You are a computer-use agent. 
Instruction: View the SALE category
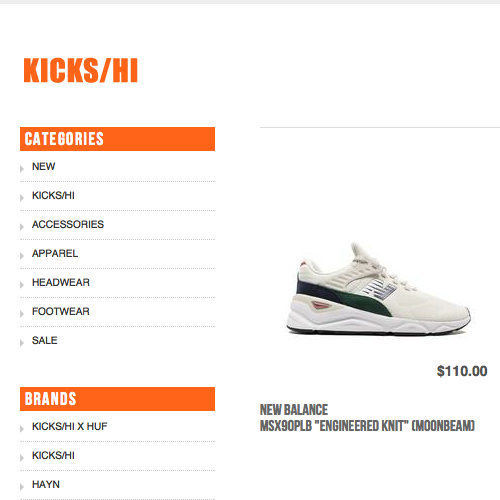click(x=45, y=340)
